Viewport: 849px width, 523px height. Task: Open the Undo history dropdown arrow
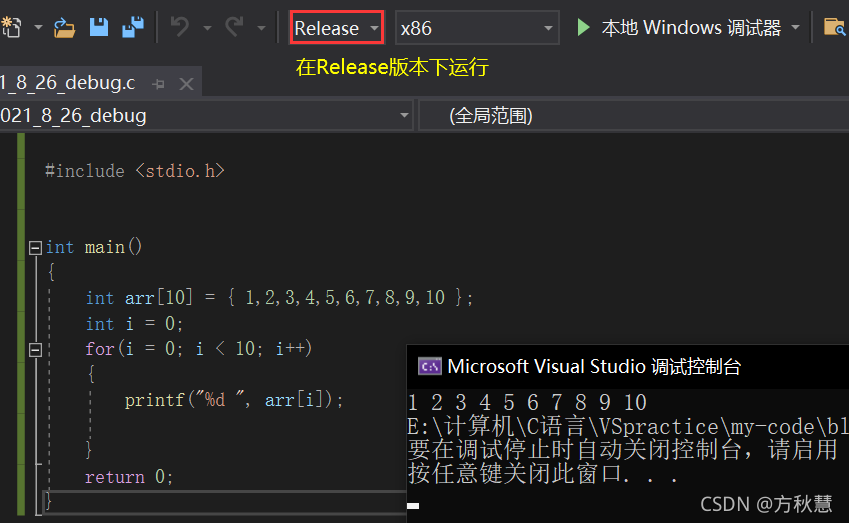(x=207, y=28)
